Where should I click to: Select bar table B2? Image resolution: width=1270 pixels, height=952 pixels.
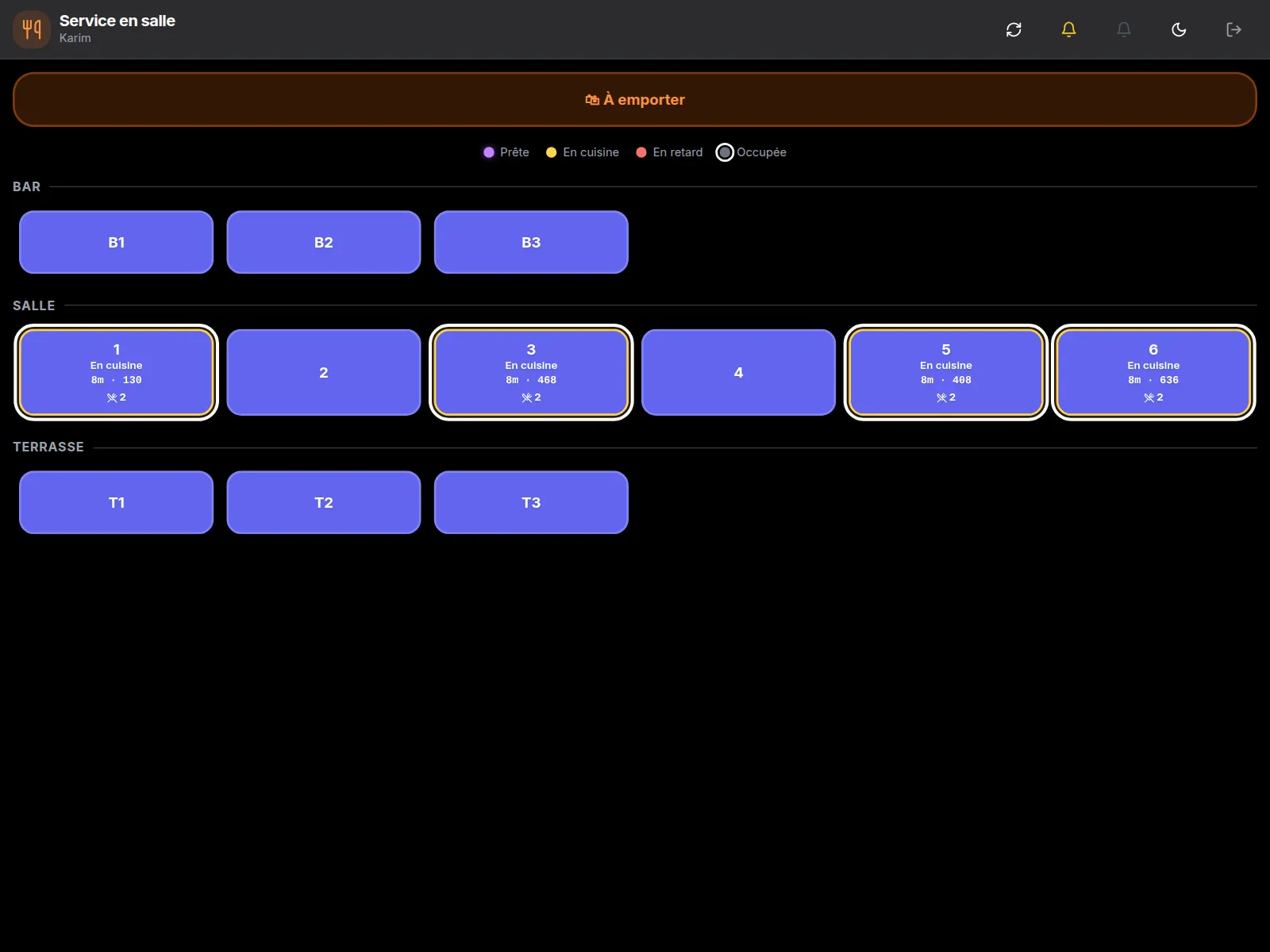click(324, 242)
